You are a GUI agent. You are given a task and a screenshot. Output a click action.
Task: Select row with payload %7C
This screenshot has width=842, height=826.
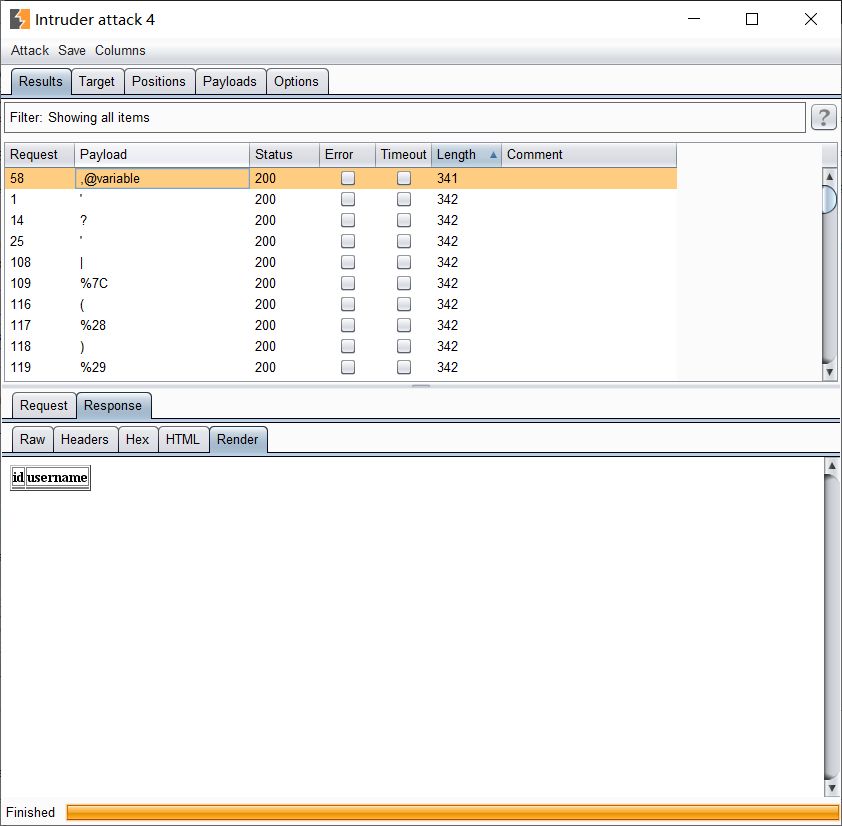coord(340,283)
